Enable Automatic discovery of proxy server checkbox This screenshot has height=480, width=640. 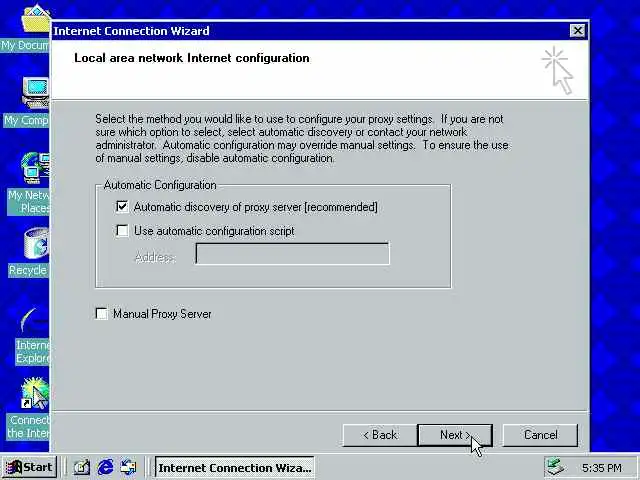click(122, 207)
